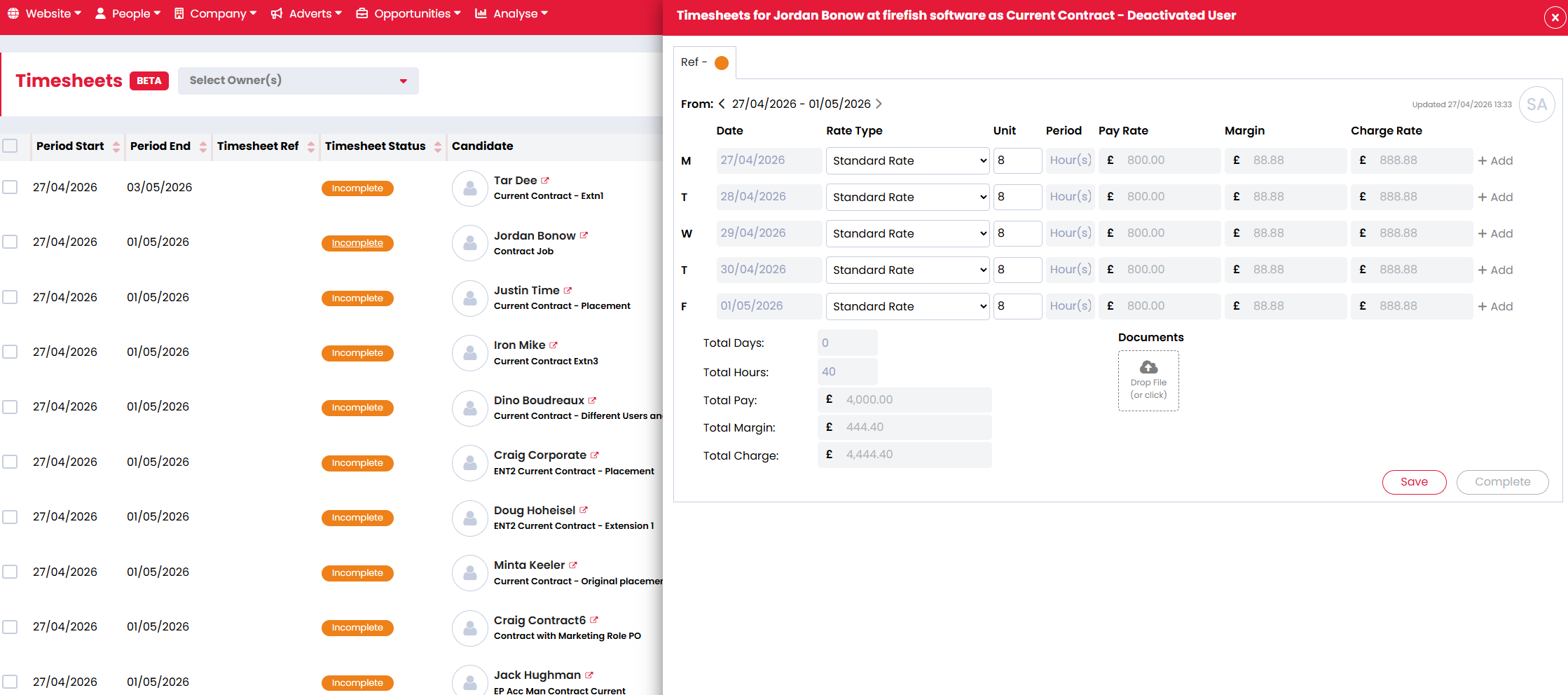Tick the select-all checkbox in table header
Screen dimensions: 1568x695
pyautogui.click(x=10, y=146)
